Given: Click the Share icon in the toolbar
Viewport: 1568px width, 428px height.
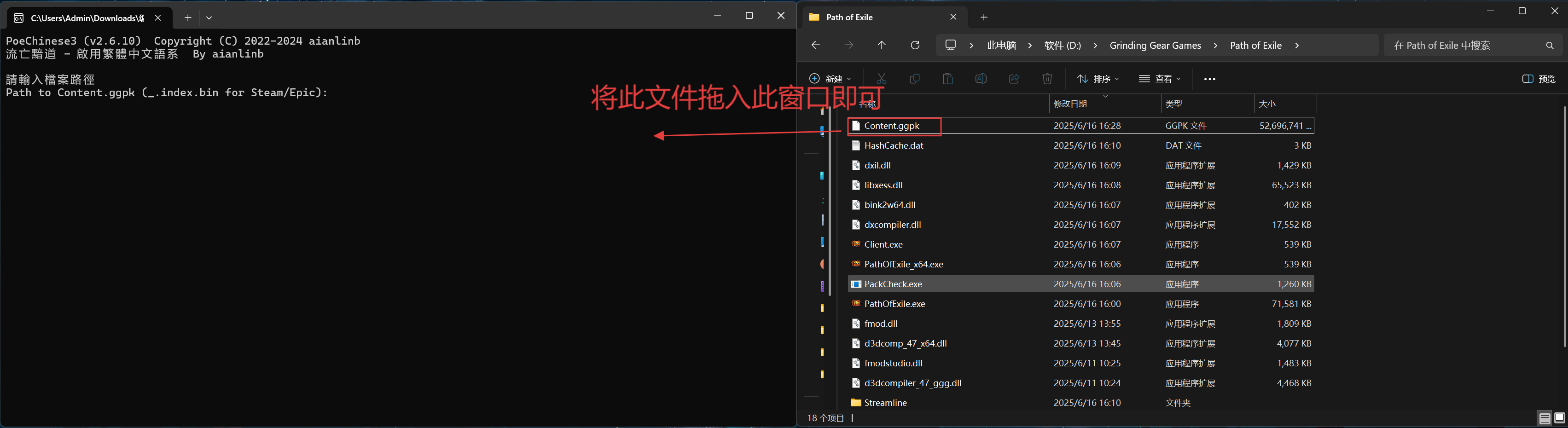Looking at the screenshot, I should tap(1014, 79).
